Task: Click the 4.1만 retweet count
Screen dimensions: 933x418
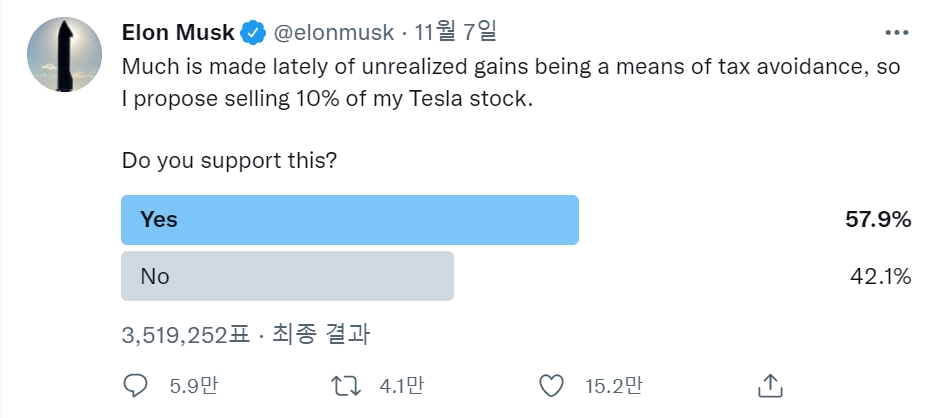Action: 402,386
